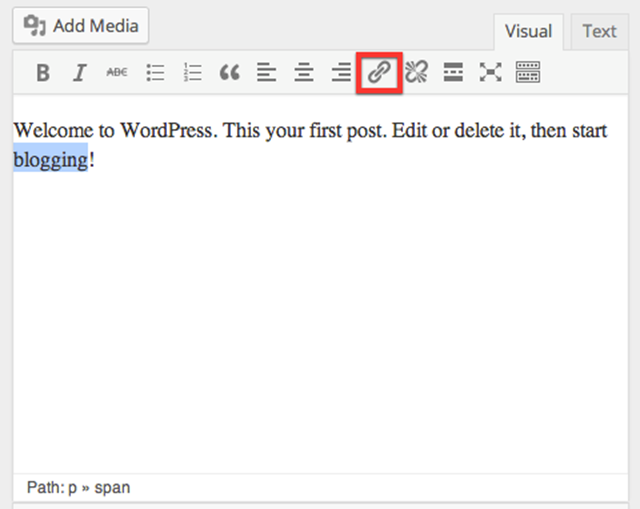
Task: Toggle italic formatting
Action: (x=80, y=73)
